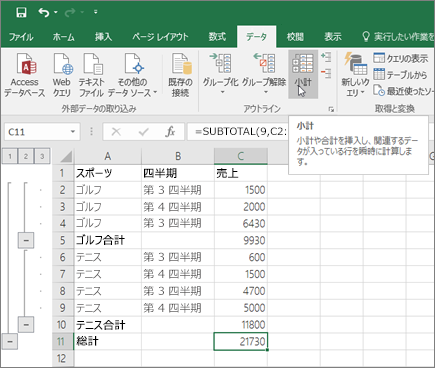Switch to the 校閲 tab

coord(295,37)
